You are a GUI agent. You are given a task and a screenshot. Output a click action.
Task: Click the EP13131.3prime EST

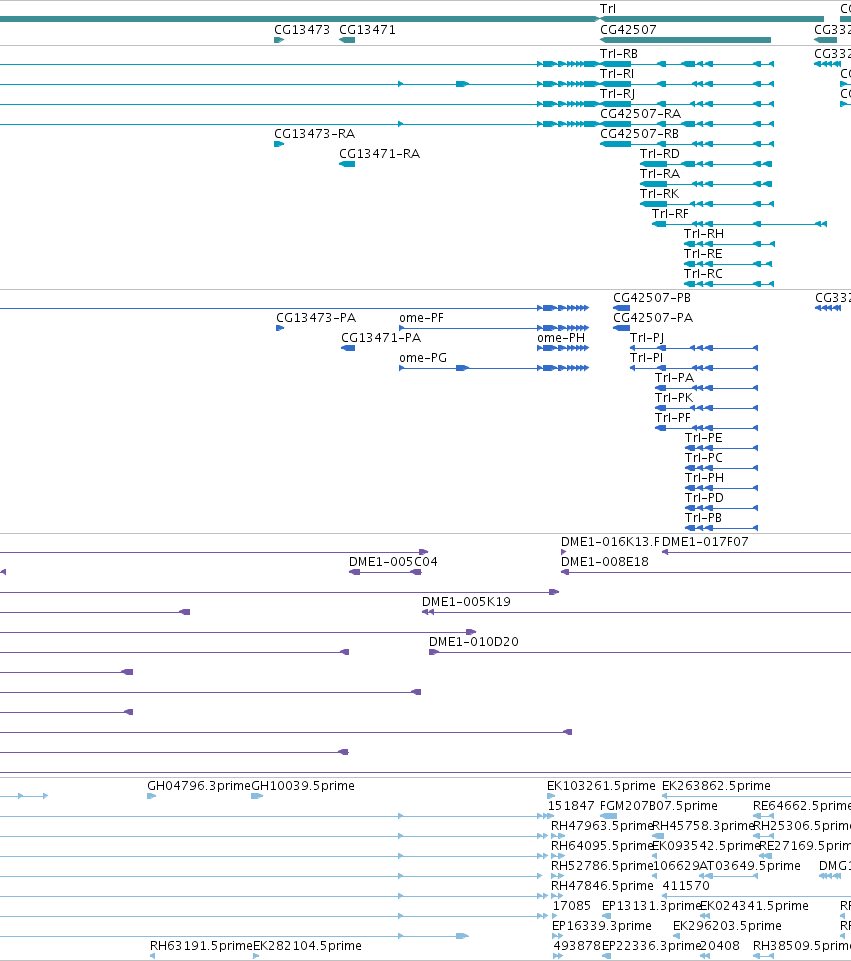point(606,916)
